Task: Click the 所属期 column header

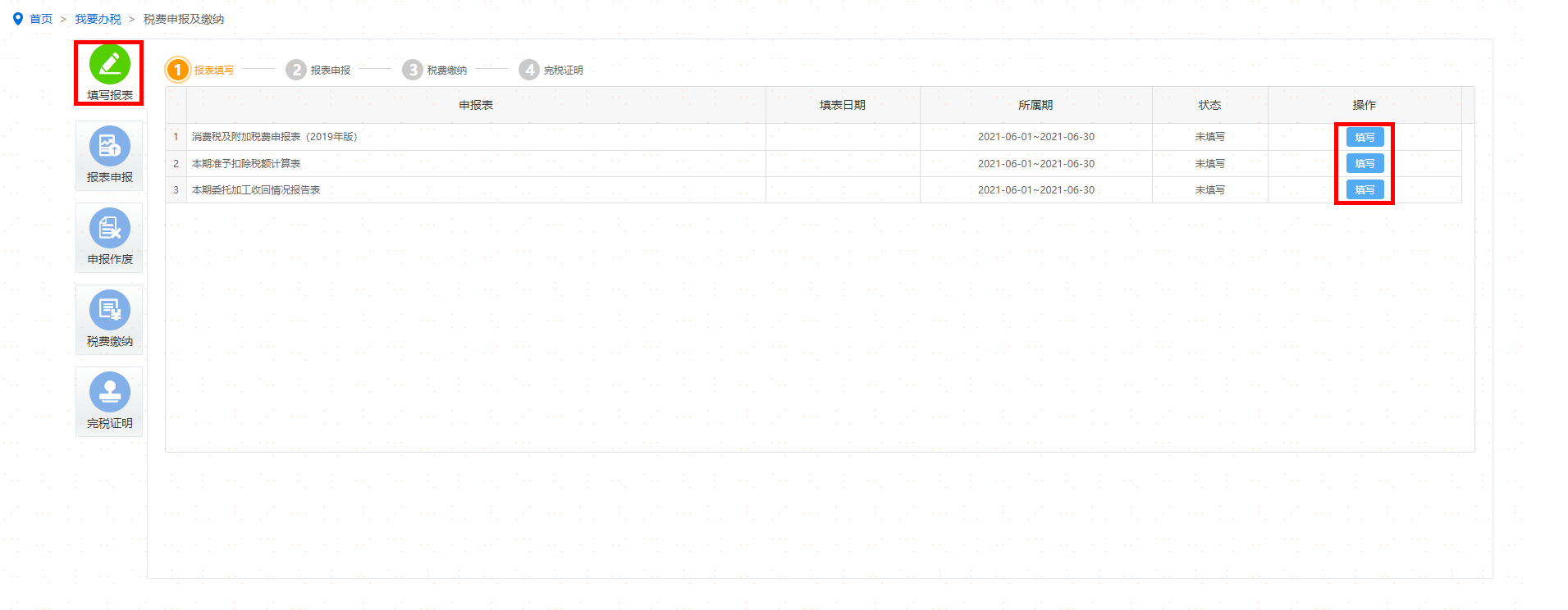Action: pyautogui.click(x=1035, y=105)
